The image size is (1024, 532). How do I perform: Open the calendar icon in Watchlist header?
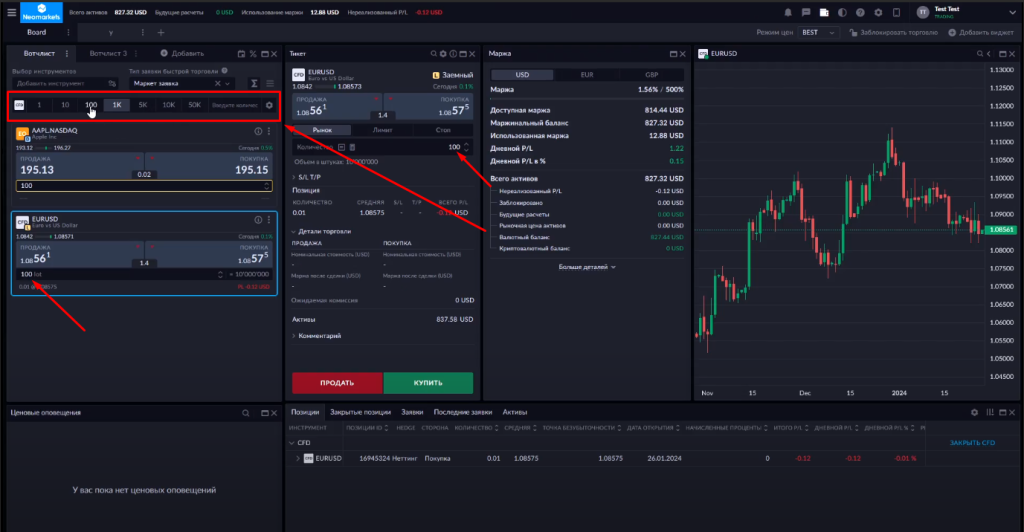pos(242,54)
